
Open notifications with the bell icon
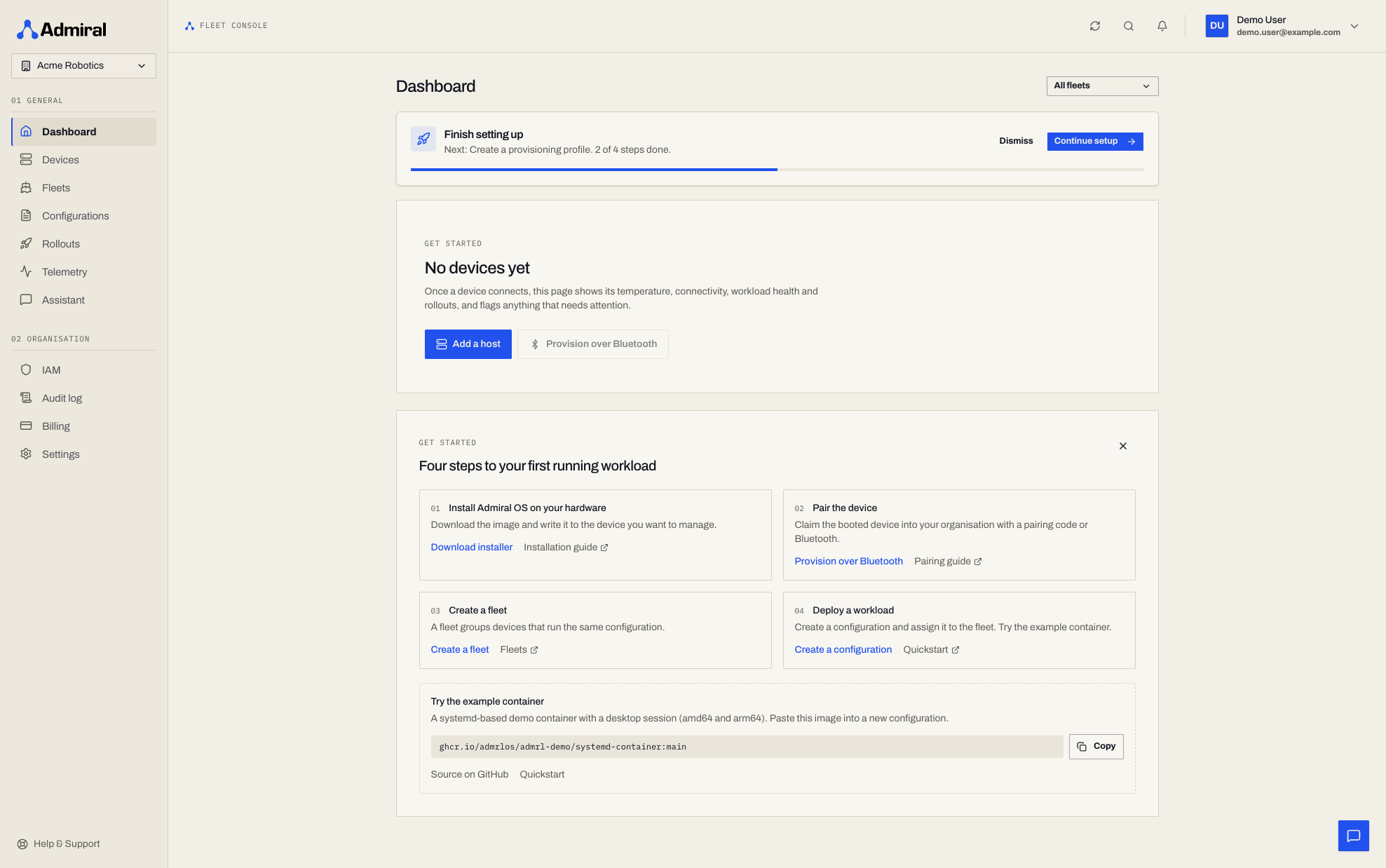(1162, 26)
